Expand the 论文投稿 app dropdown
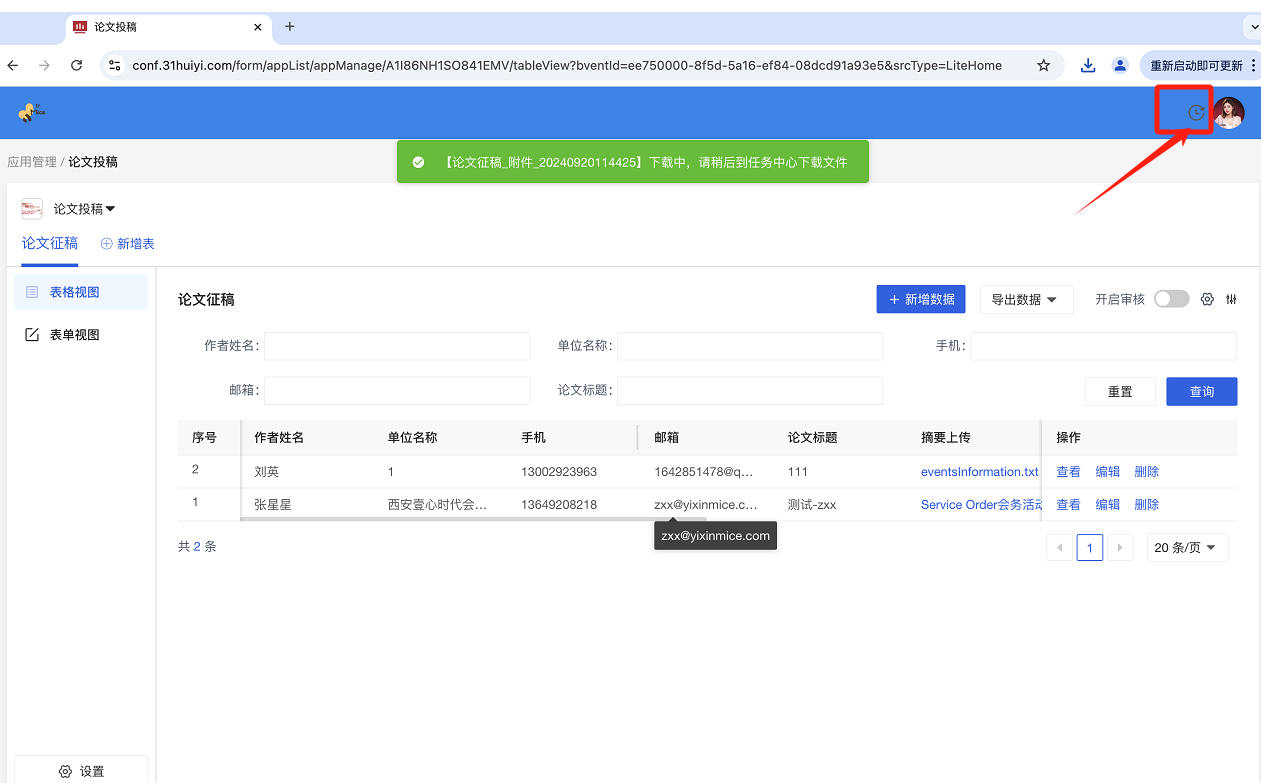The image size is (1261, 783). pyautogui.click(x=85, y=209)
